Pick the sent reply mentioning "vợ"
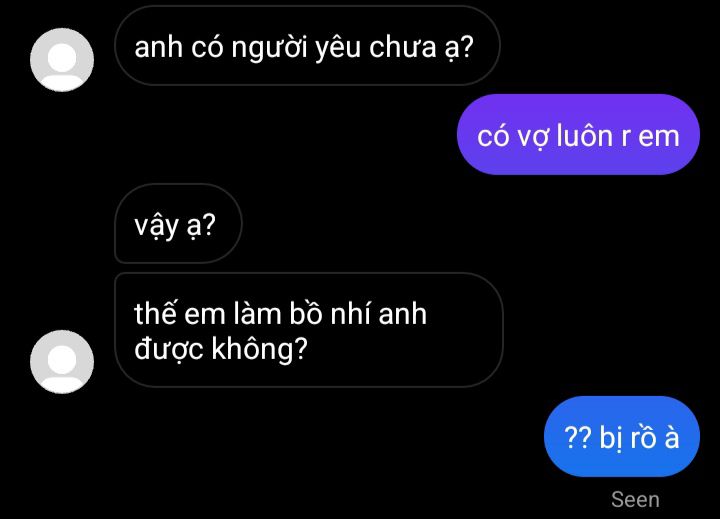720x519 pixels. coord(578,135)
